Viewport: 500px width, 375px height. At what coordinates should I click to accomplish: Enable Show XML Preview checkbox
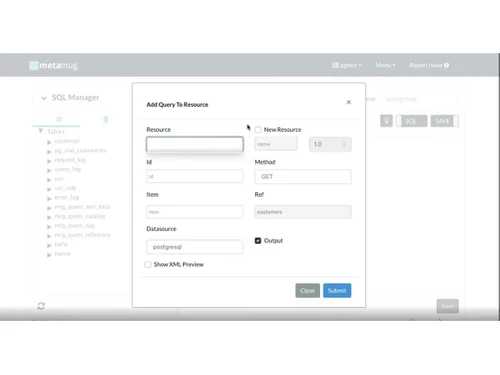click(148, 264)
